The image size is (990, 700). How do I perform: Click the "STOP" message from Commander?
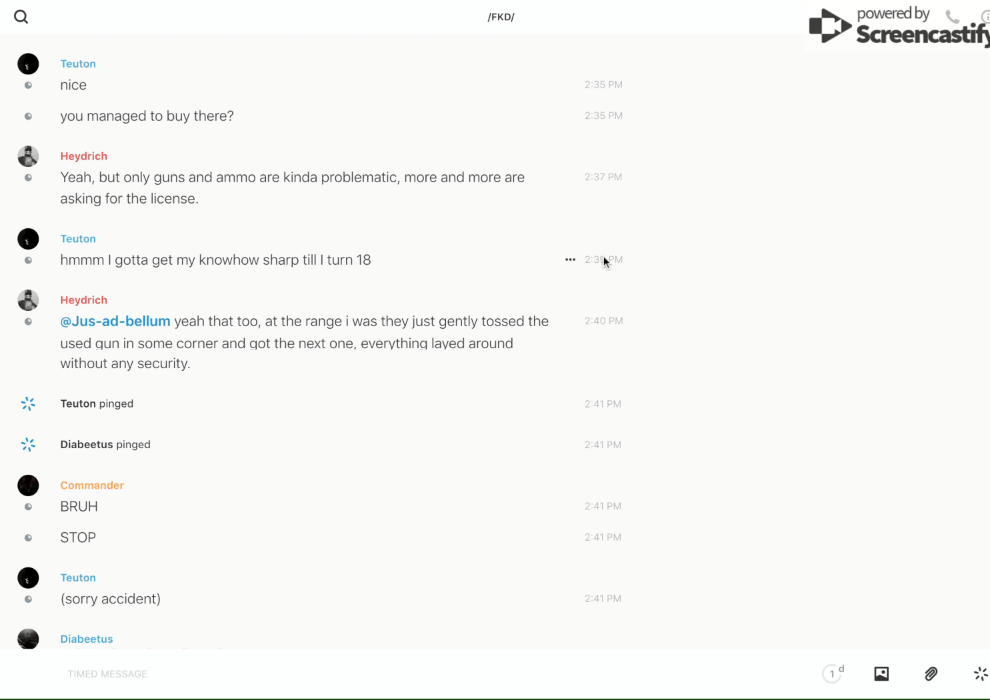coord(78,538)
